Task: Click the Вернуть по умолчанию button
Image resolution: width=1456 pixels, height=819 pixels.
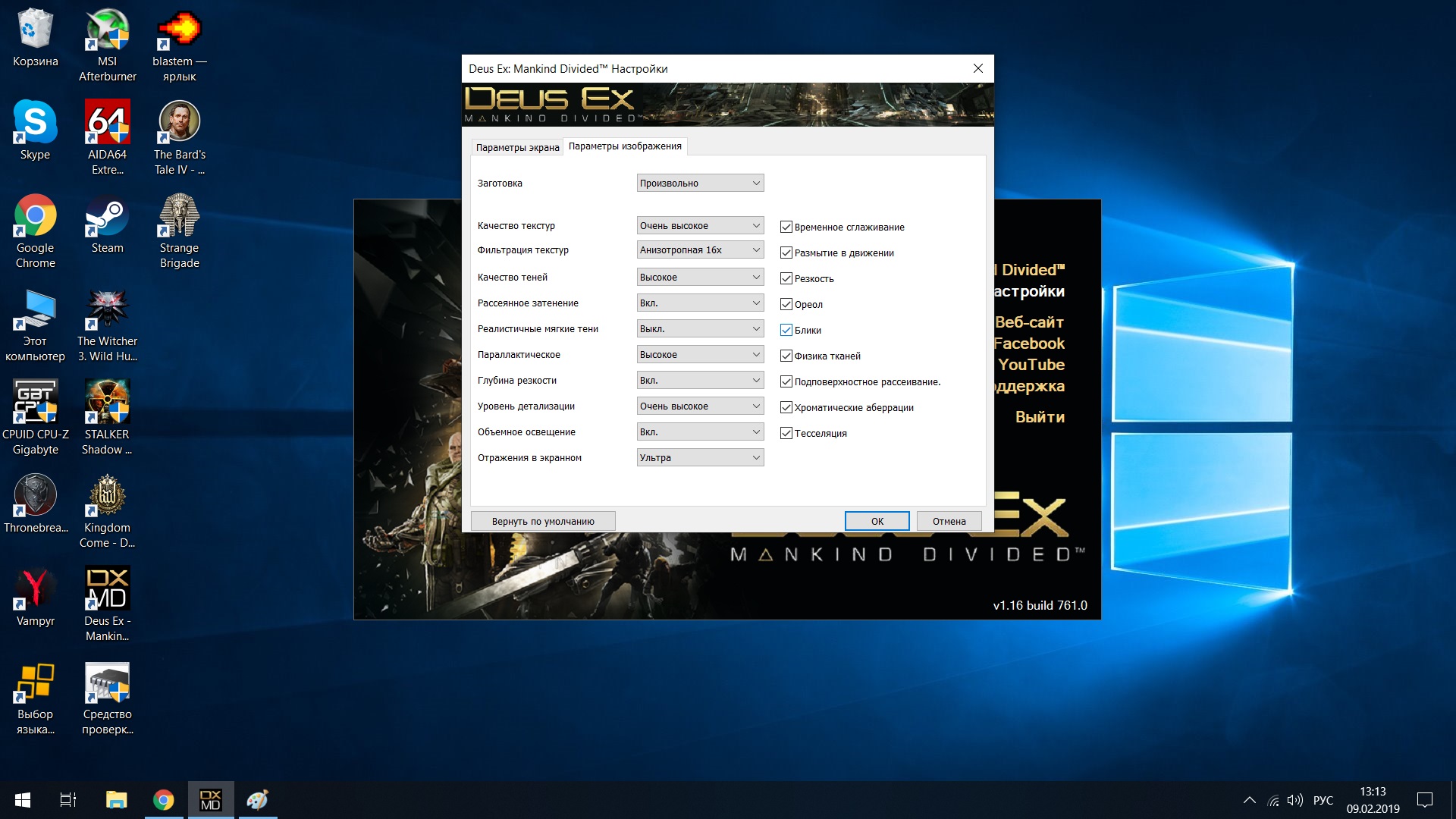Action: coord(543,522)
